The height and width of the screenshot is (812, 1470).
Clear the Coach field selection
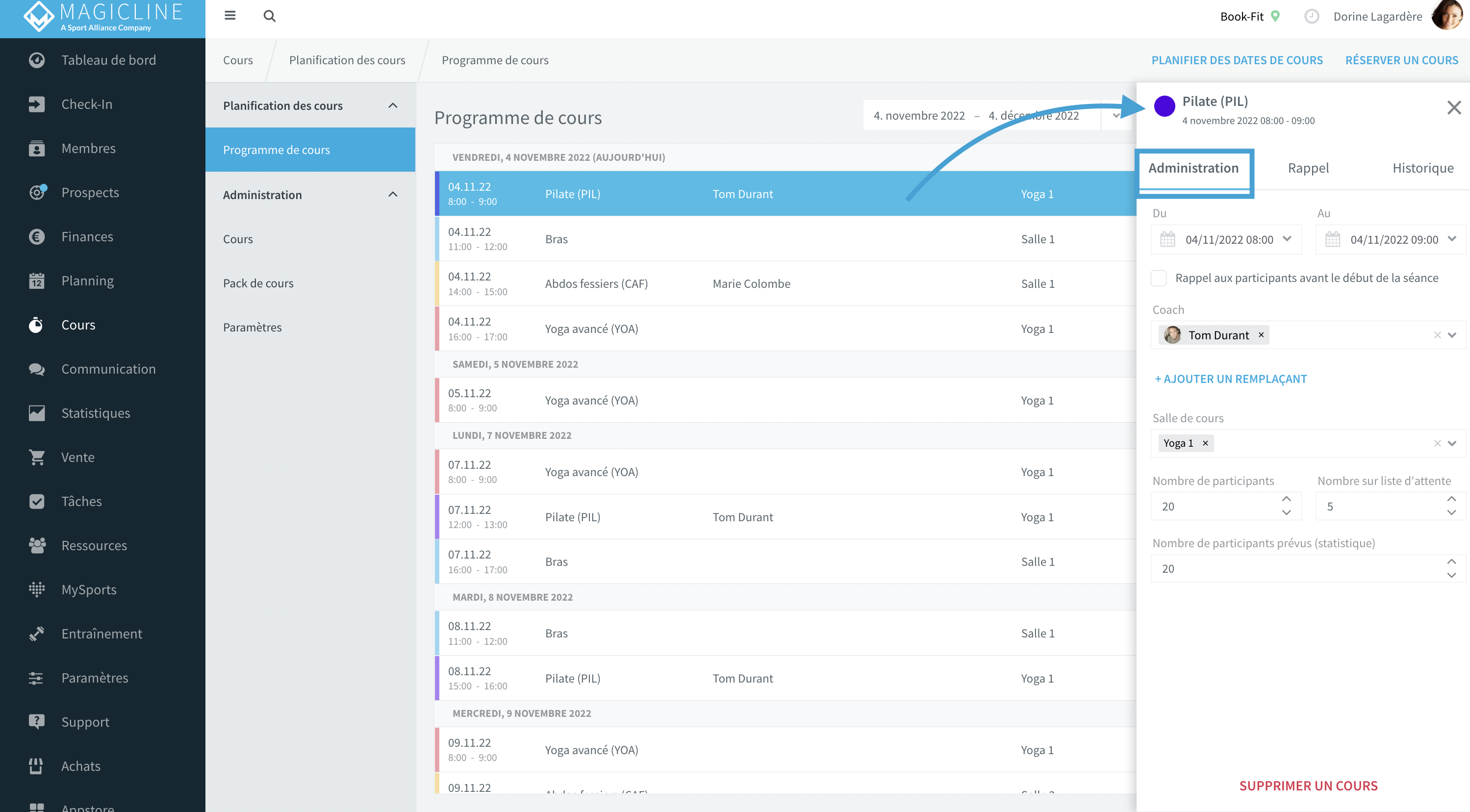click(1437, 335)
